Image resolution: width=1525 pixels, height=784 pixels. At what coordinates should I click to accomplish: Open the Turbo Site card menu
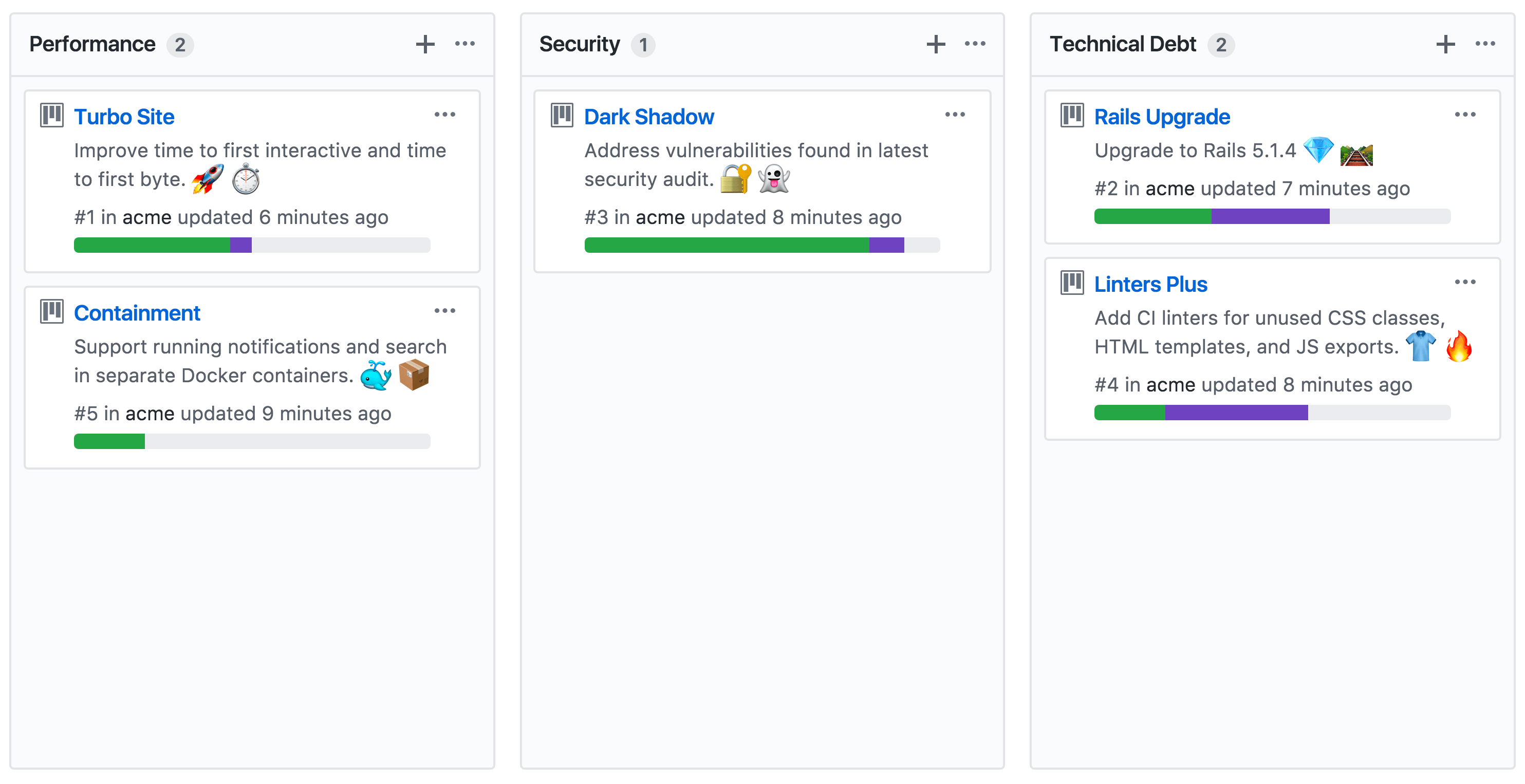[x=444, y=114]
